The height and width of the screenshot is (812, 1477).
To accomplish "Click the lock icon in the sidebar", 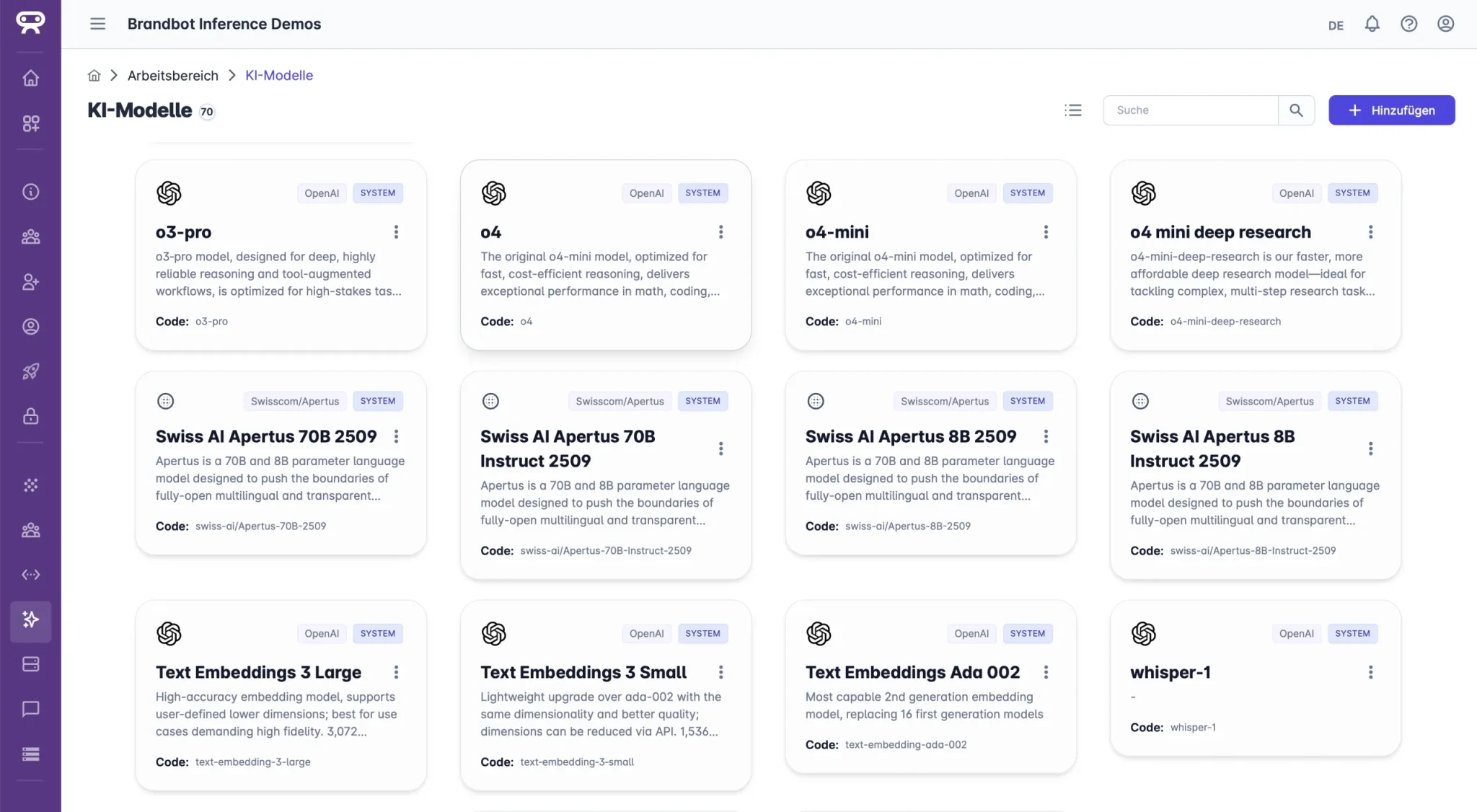I will [30, 415].
